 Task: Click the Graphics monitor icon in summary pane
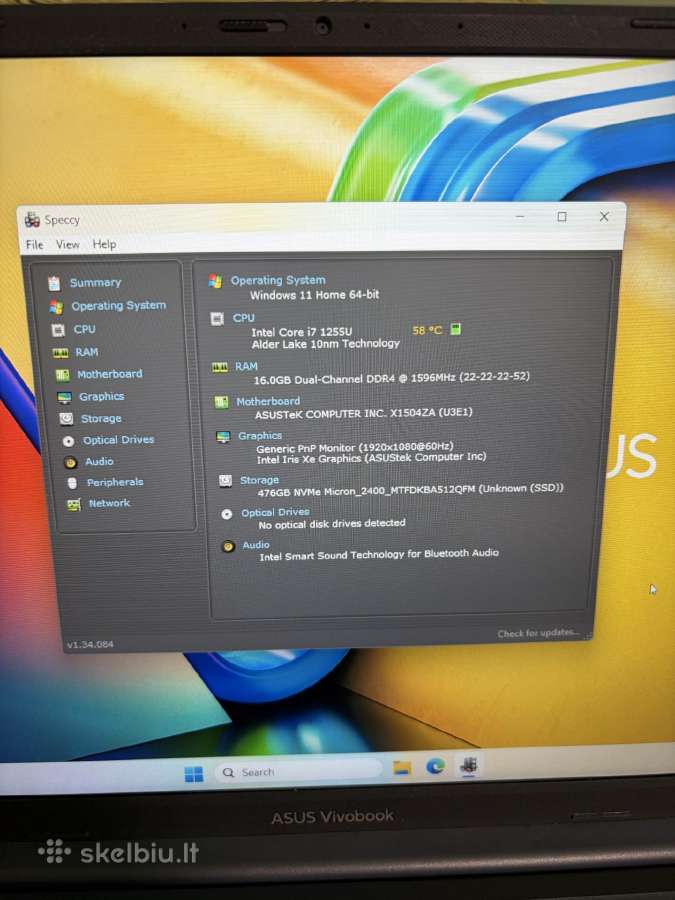(x=223, y=437)
